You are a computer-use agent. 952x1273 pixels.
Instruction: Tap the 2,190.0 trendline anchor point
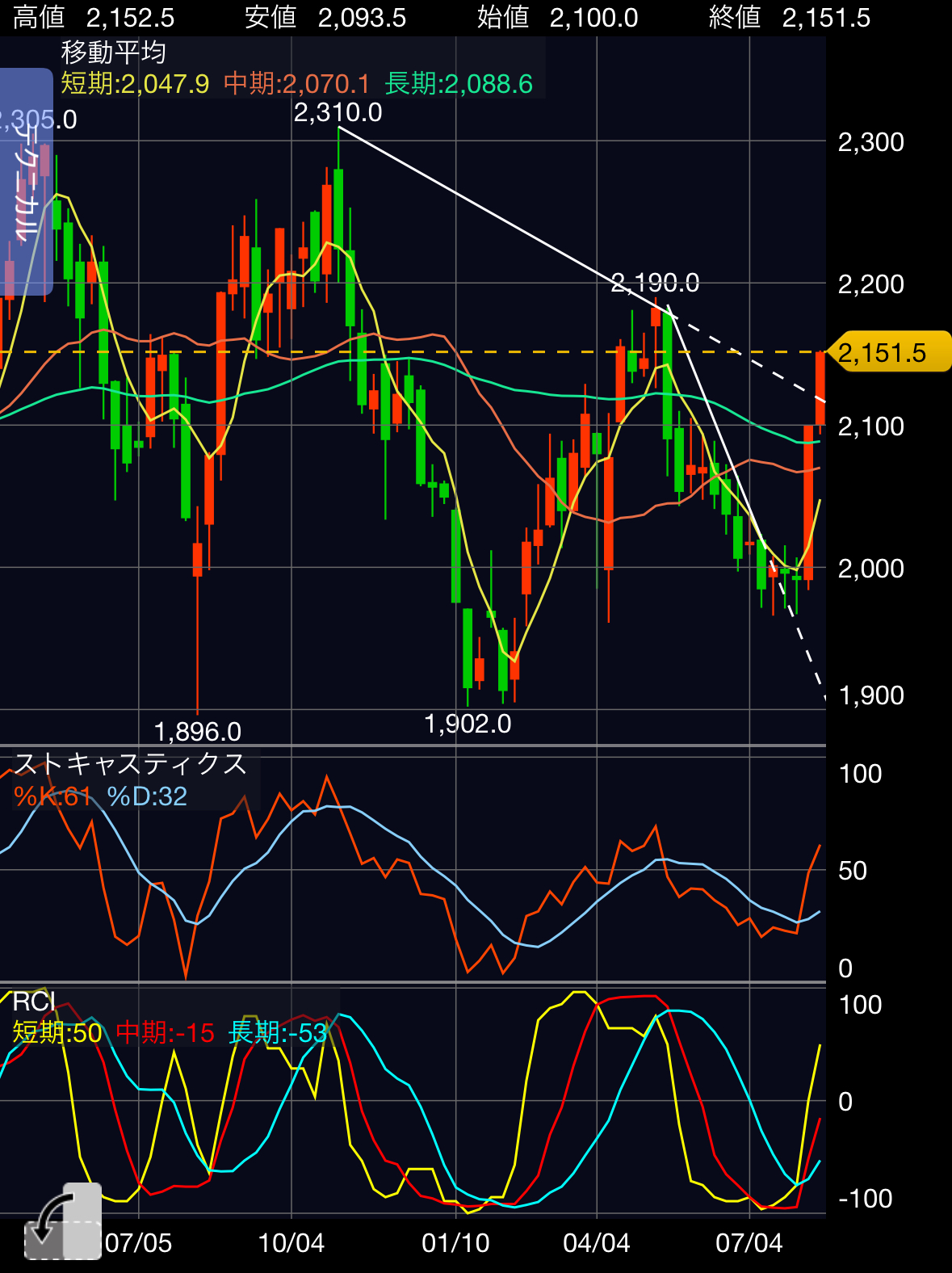point(669,309)
